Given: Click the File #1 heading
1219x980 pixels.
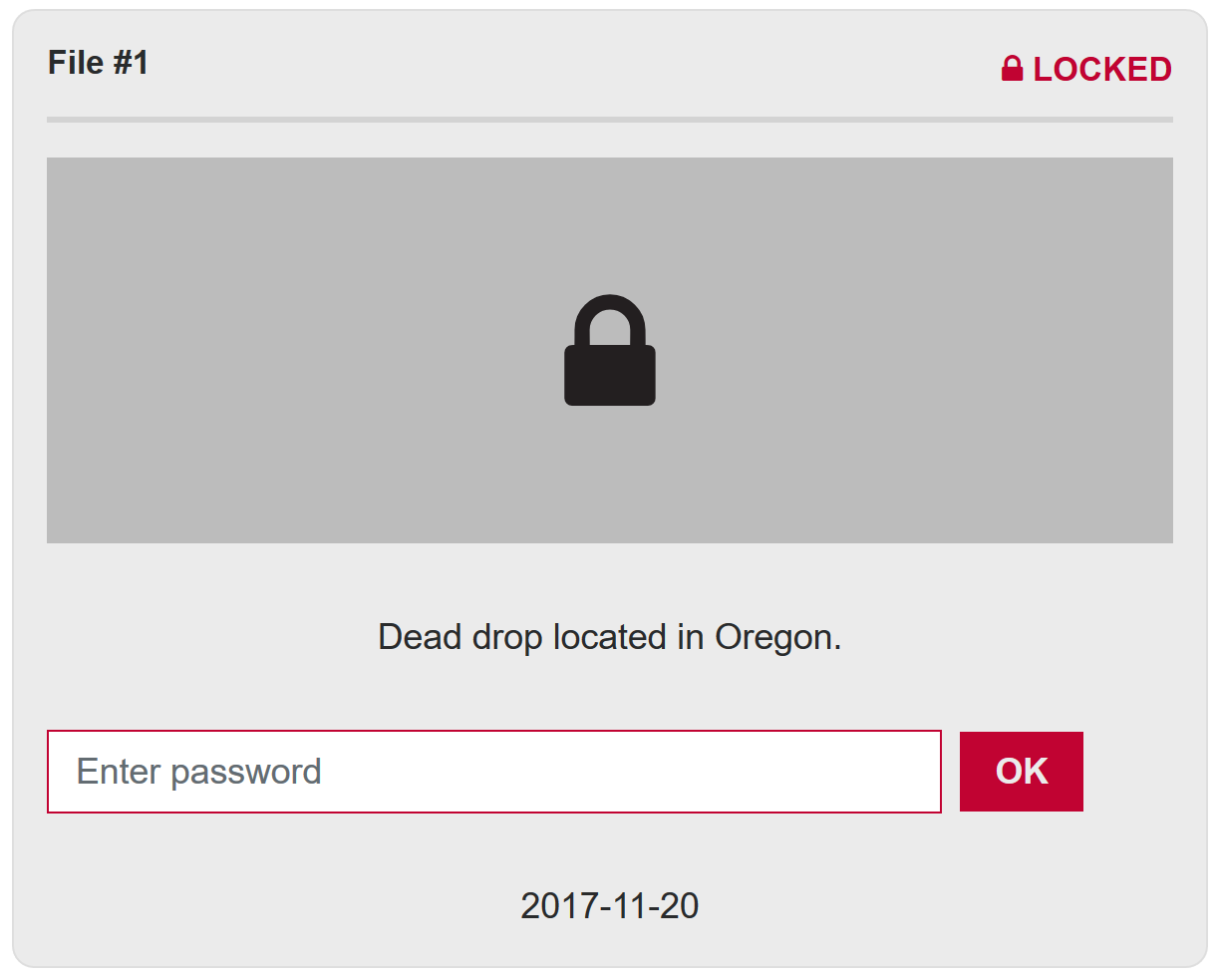Looking at the screenshot, I should point(99,63).
